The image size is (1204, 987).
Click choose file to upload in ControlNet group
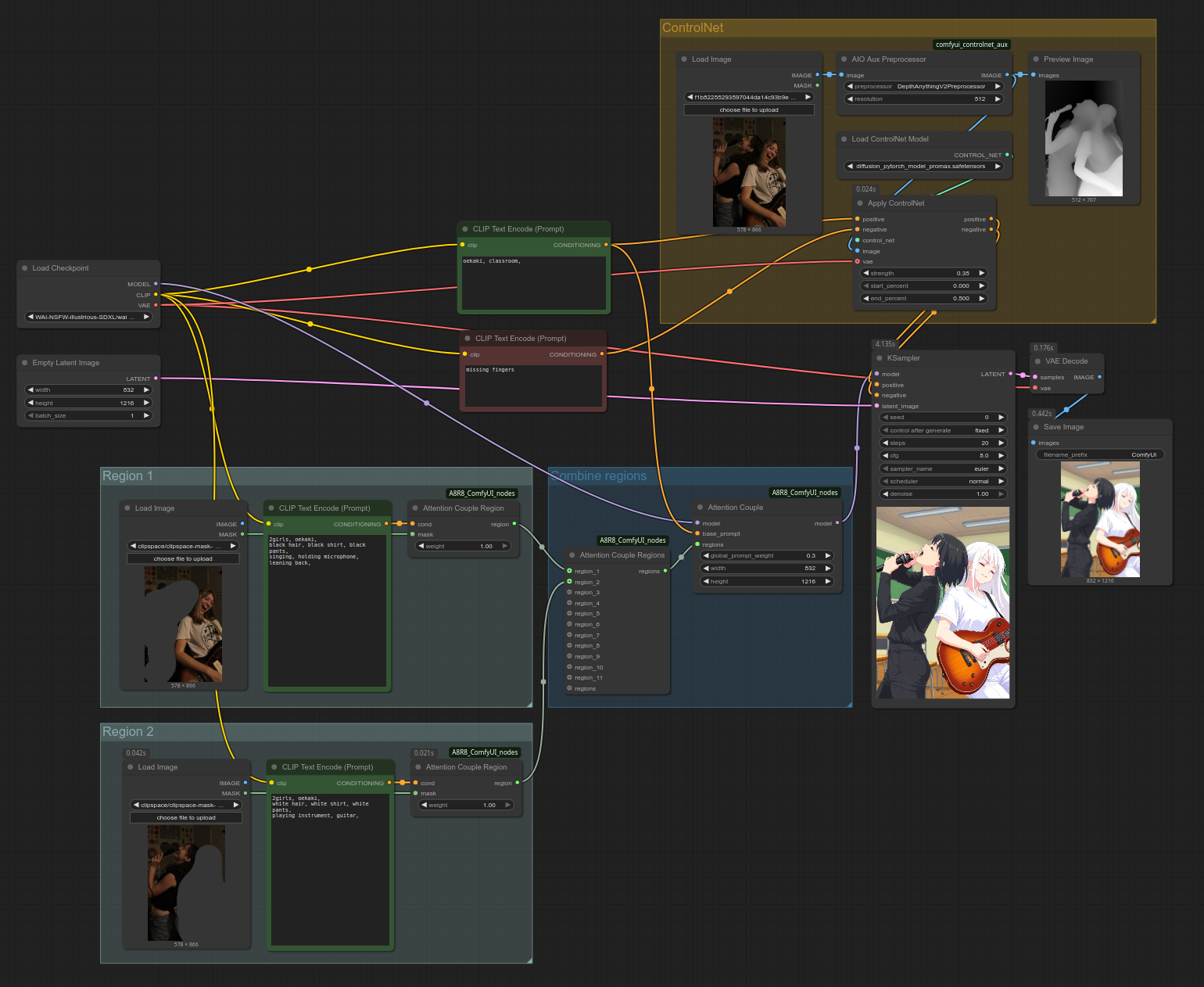[x=748, y=110]
